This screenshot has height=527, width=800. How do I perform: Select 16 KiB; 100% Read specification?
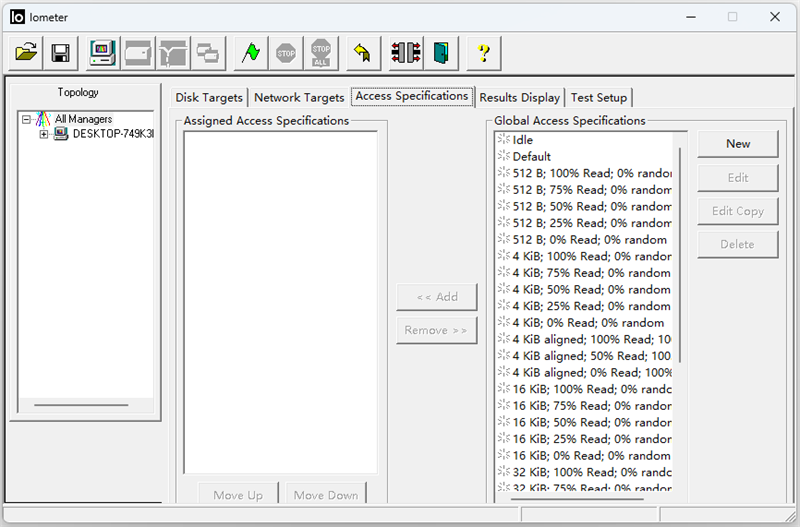[584, 389]
